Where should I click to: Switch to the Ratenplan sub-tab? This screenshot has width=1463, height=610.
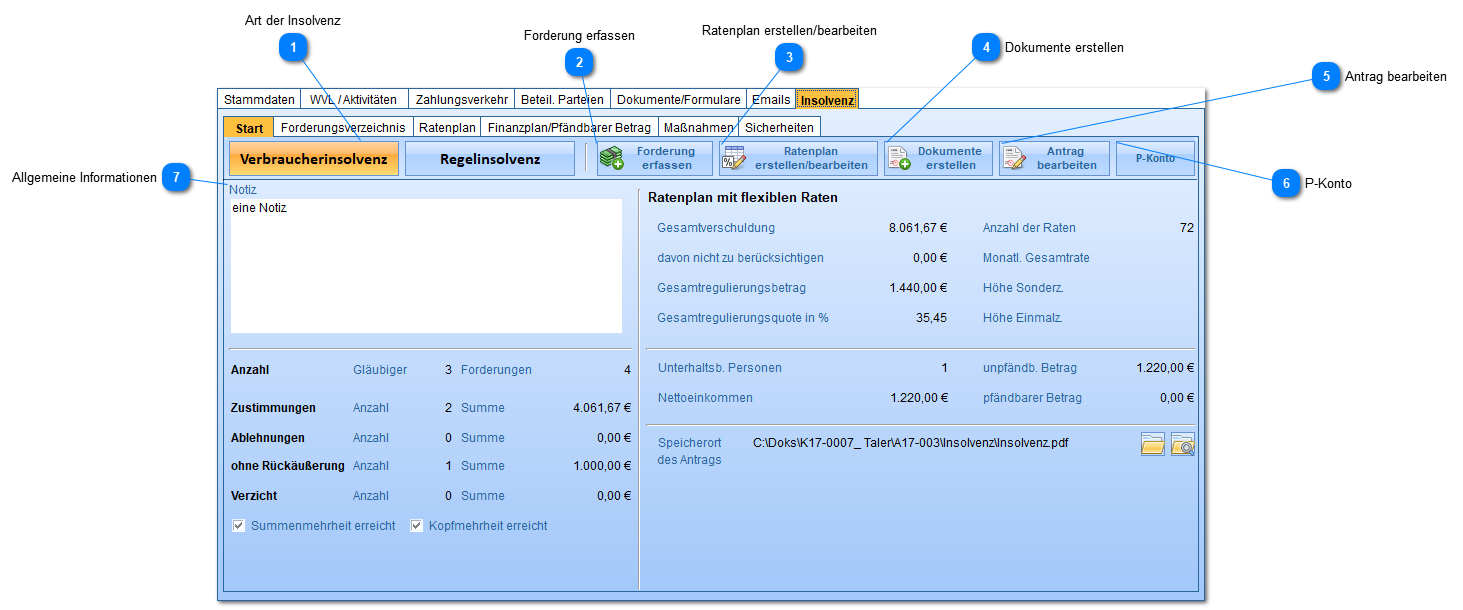(x=447, y=127)
